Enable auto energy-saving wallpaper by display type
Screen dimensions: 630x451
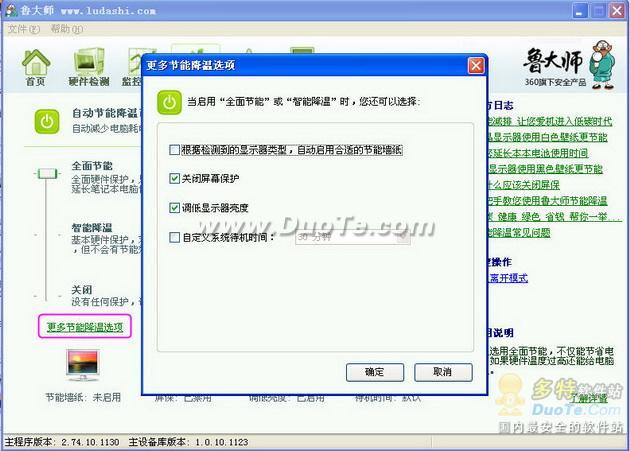click(174, 150)
